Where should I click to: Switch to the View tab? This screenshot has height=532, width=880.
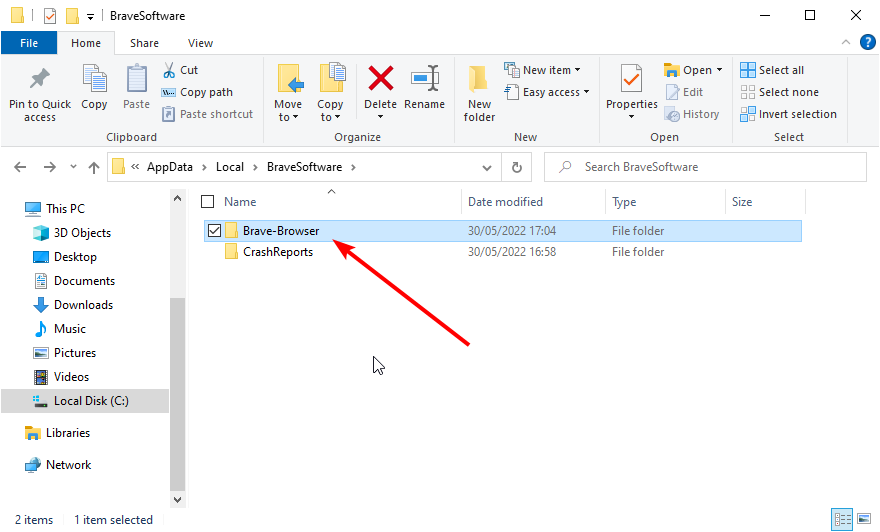(x=200, y=43)
